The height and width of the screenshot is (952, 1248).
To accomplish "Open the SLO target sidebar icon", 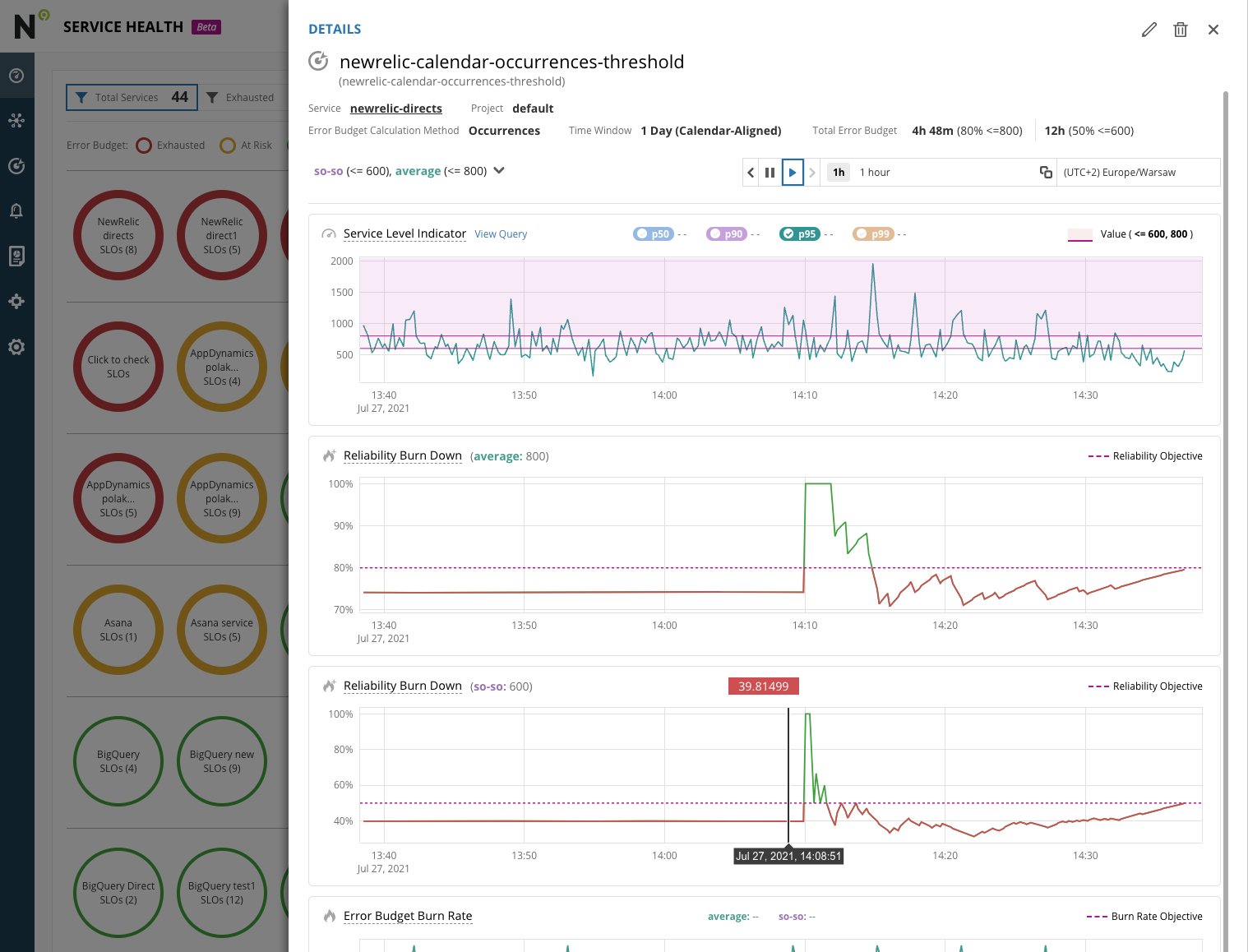I will (16, 166).
